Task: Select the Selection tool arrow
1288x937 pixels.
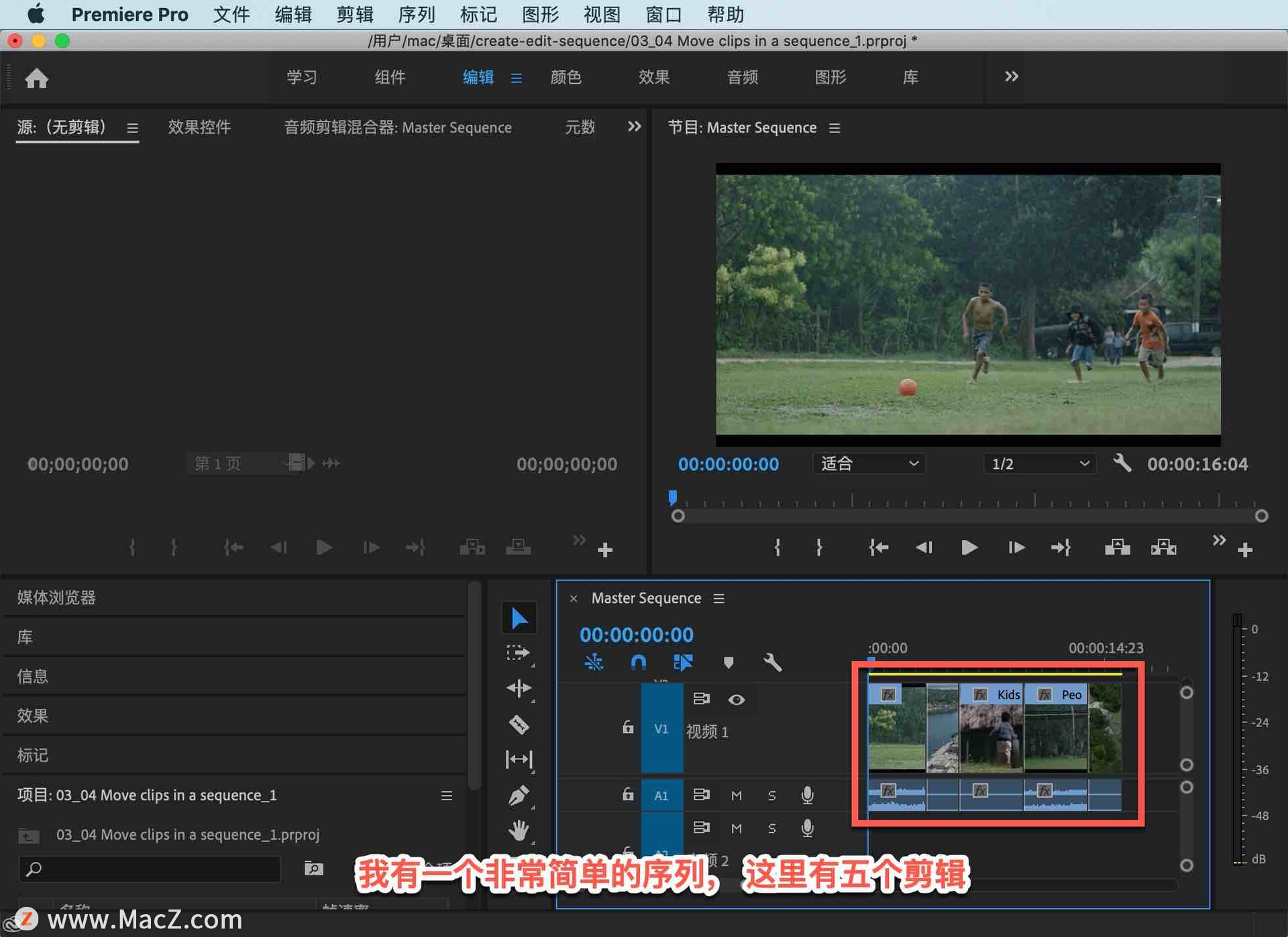Action: coord(519,618)
